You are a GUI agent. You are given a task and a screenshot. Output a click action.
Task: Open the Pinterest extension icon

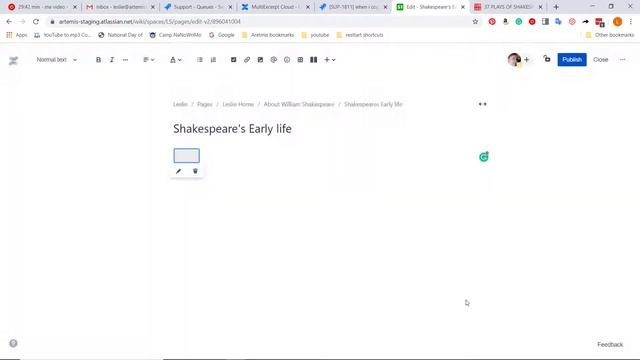pos(492,22)
